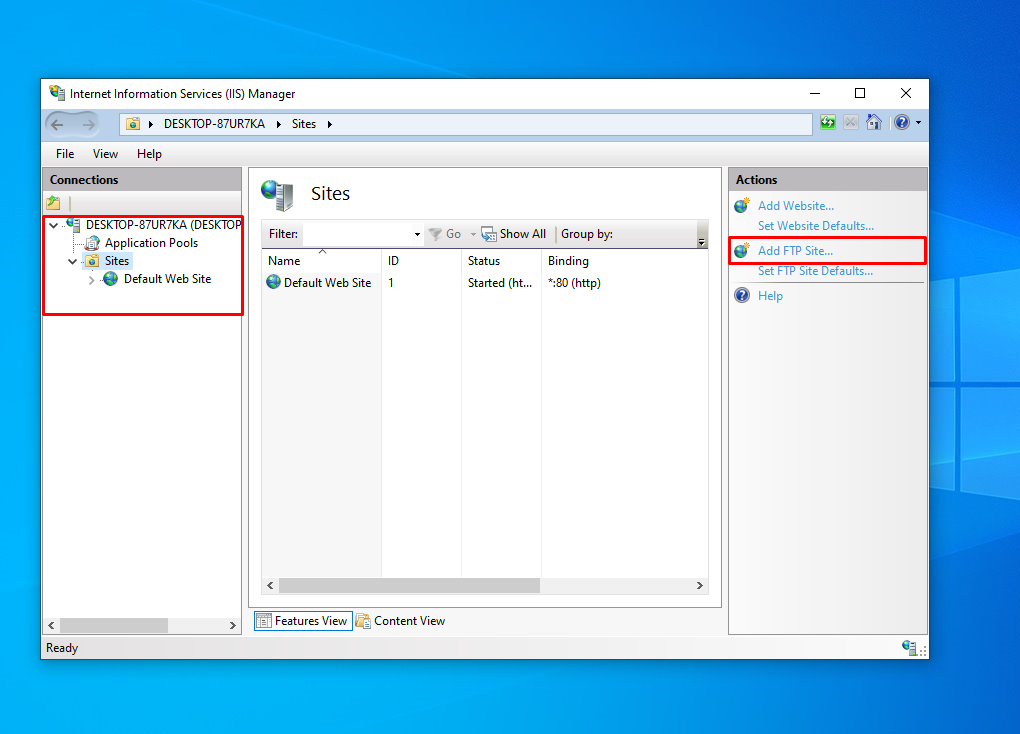This screenshot has width=1020, height=734.
Task: Click the Set FTP Site Defaults... link
Action: click(x=815, y=271)
